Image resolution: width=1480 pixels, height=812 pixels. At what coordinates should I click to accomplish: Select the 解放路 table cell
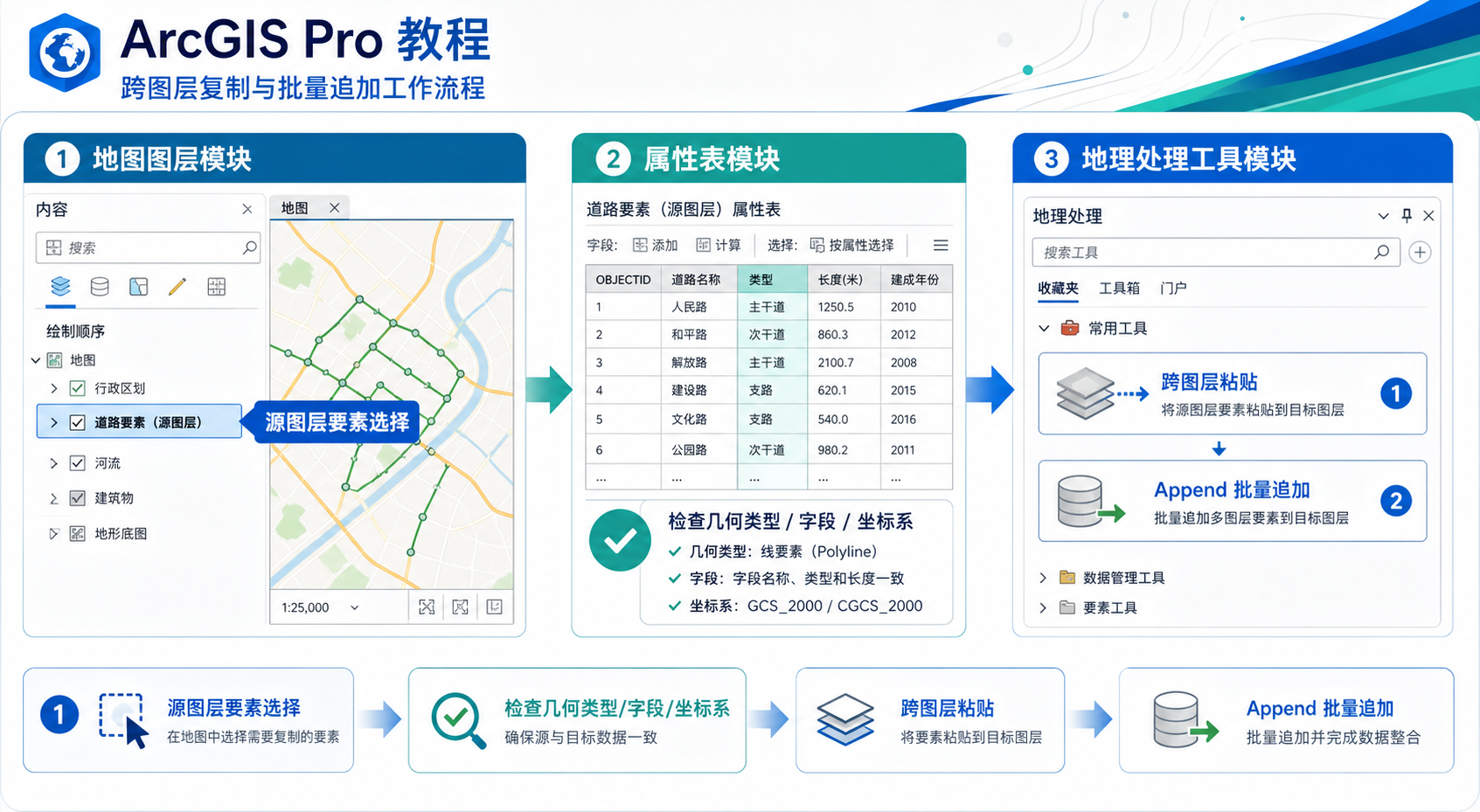[699, 363]
